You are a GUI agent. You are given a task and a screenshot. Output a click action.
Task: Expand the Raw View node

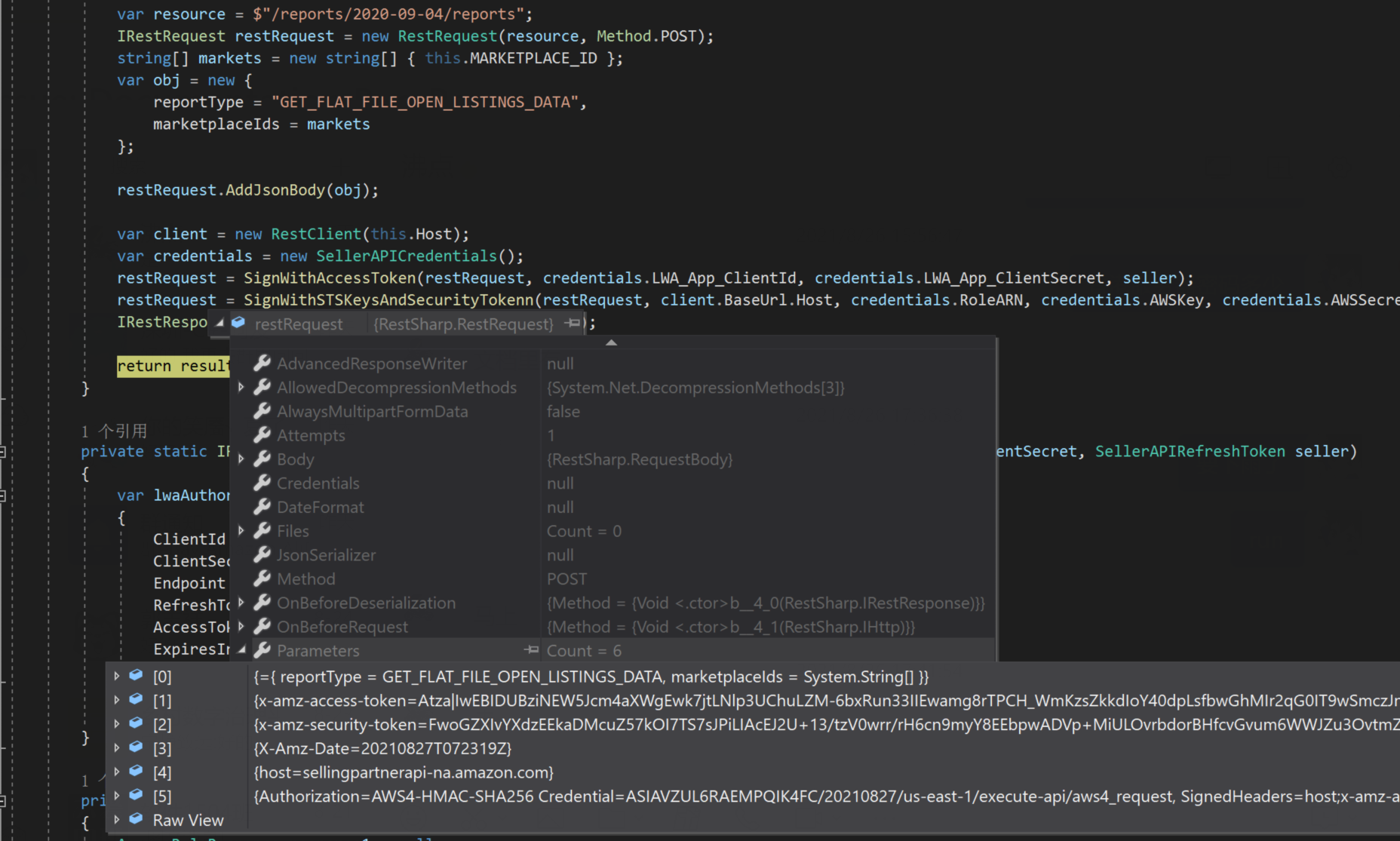pyautogui.click(x=117, y=819)
